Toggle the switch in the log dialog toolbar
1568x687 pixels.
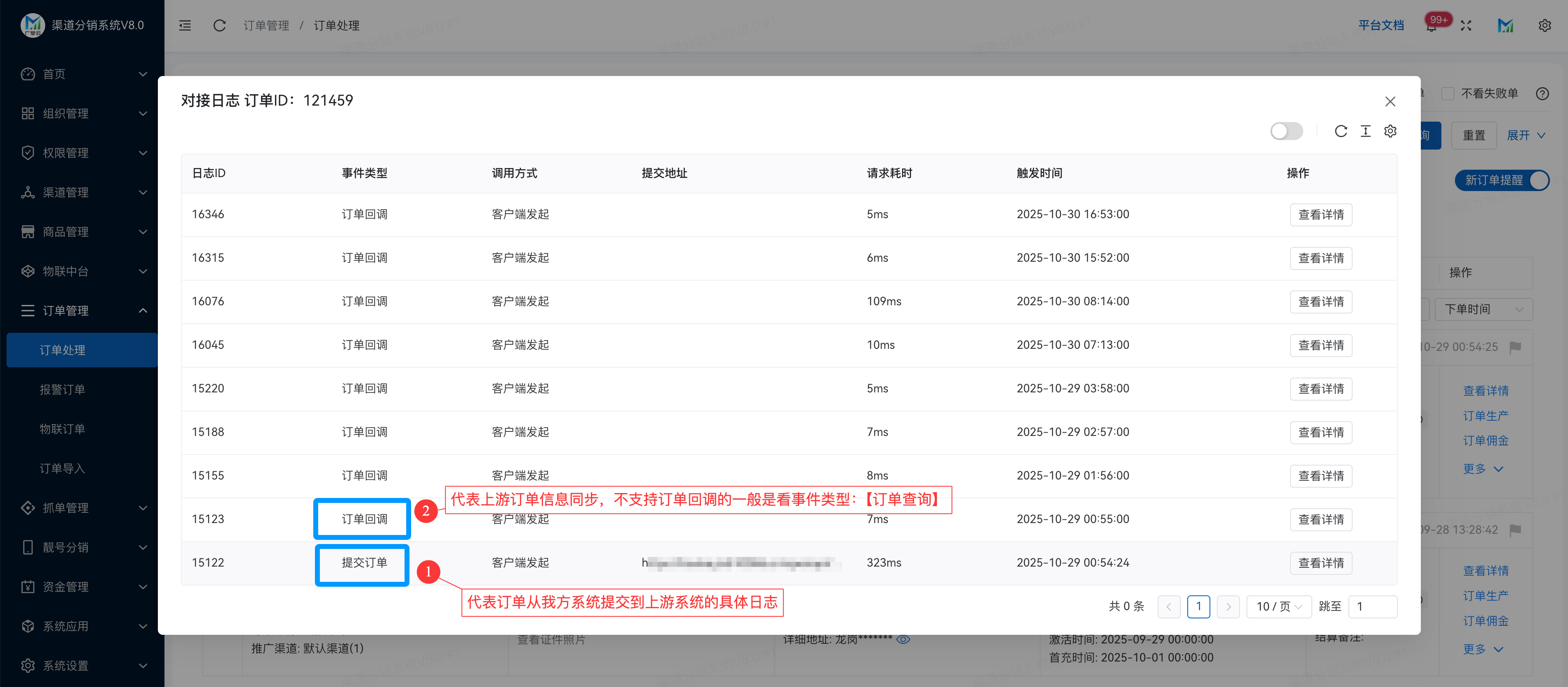click(x=1286, y=131)
